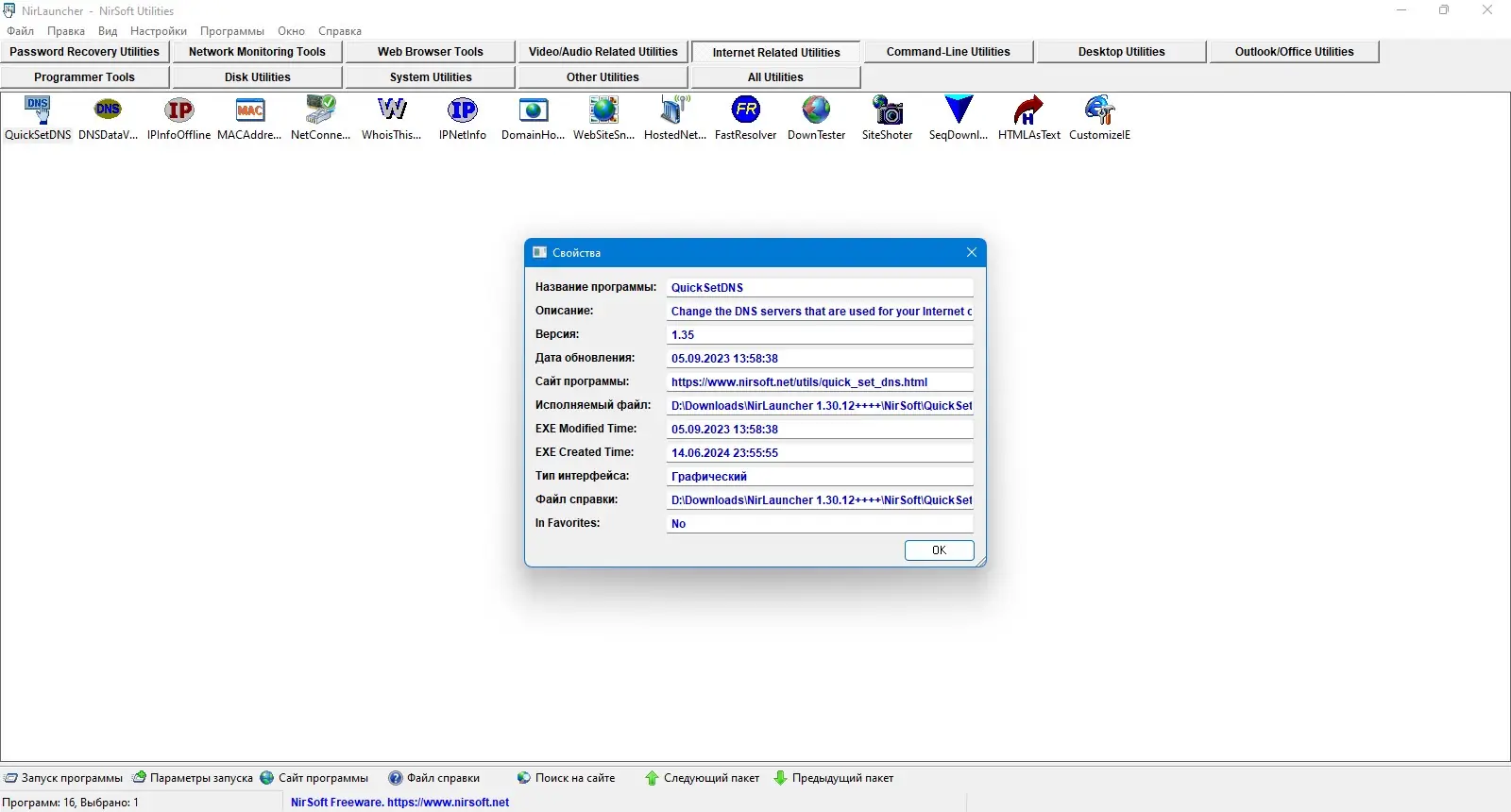
Task: Click Поиск на сайте toolbar button
Action: pos(567,778)
